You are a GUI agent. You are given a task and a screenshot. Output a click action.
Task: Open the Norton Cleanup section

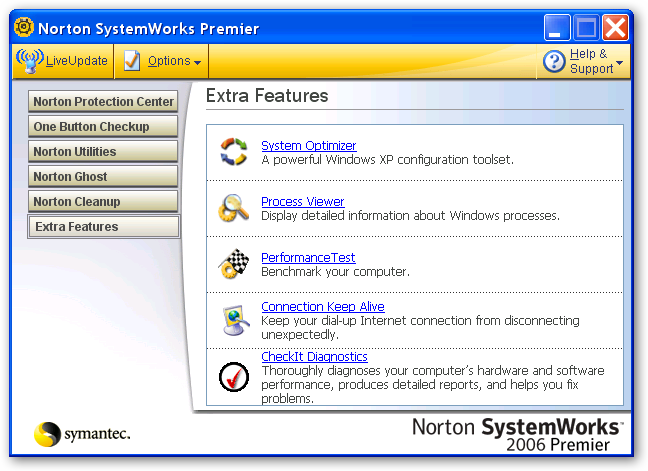pyautogui.click(x=103, y=201)
